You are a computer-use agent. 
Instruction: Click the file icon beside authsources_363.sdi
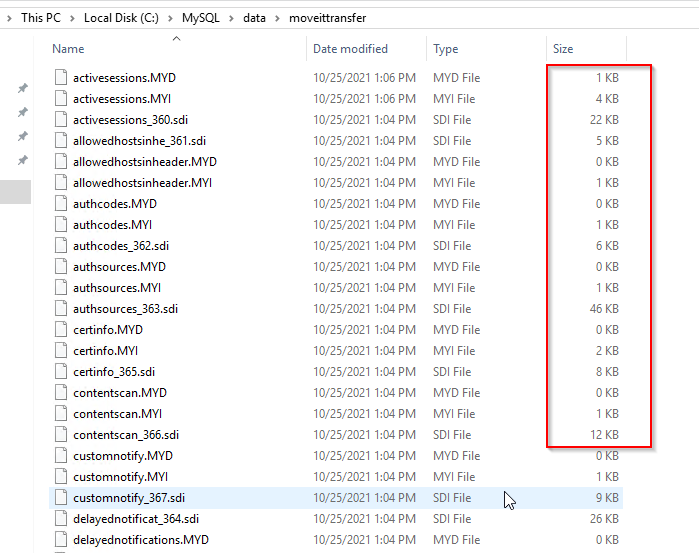click(61, 308)
